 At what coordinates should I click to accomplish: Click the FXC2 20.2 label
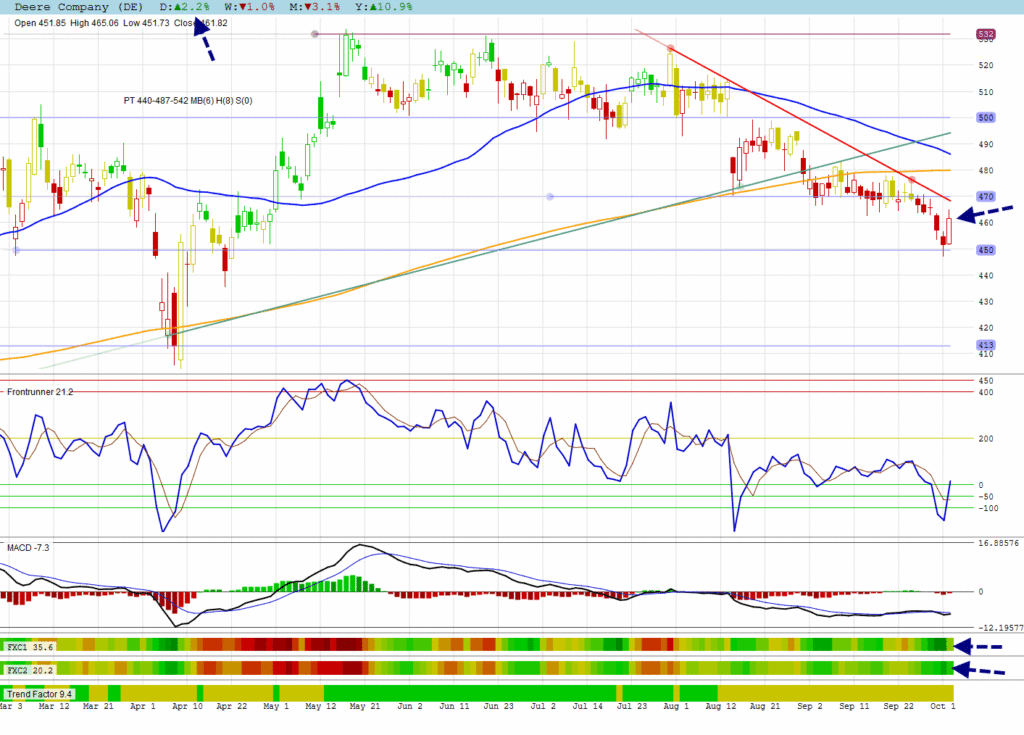(31, 670)
